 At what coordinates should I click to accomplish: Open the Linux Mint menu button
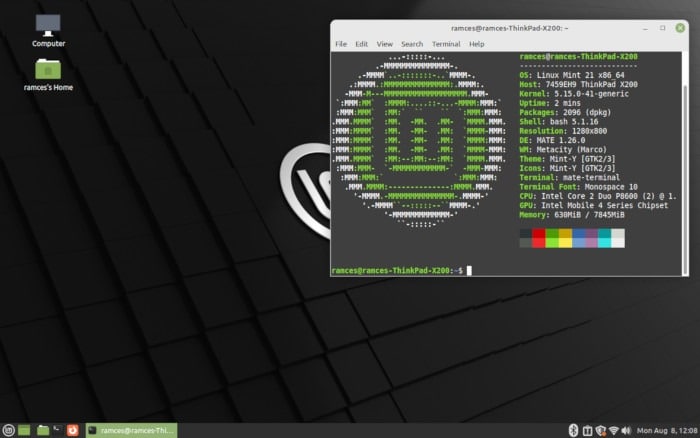click(8, 430)
